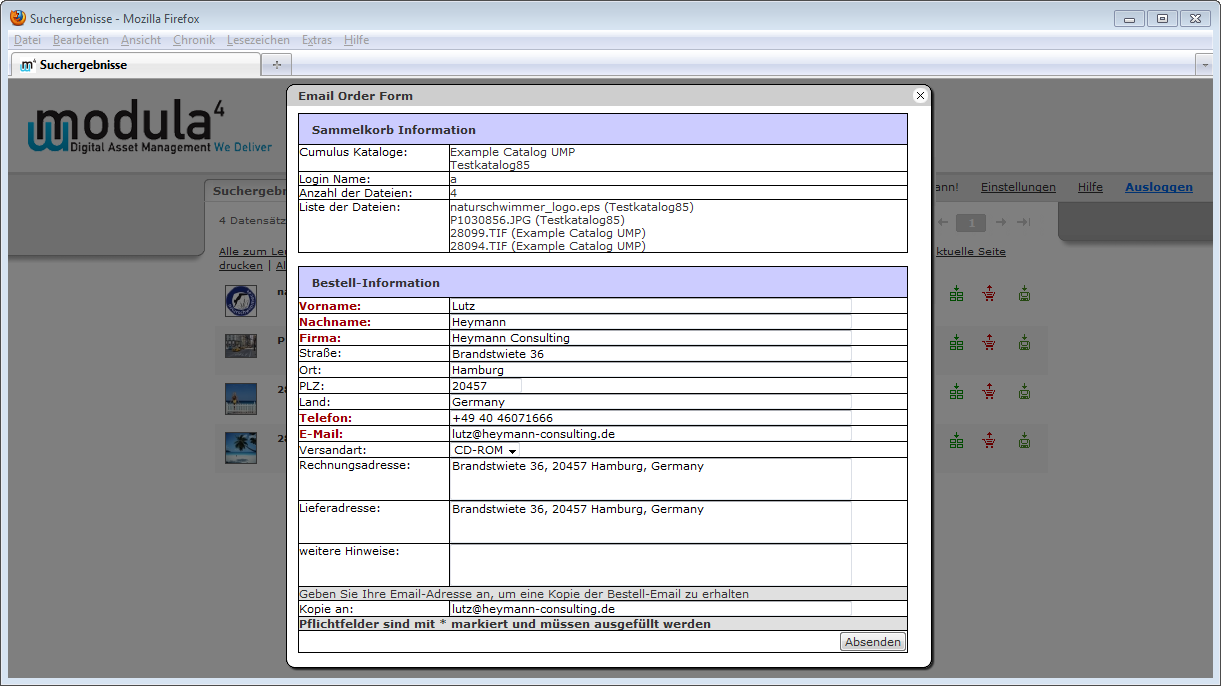Open the Ansicht menu
Image resolution: width=1221 pixels, height=686 pixels.
[x=141, y=40]
